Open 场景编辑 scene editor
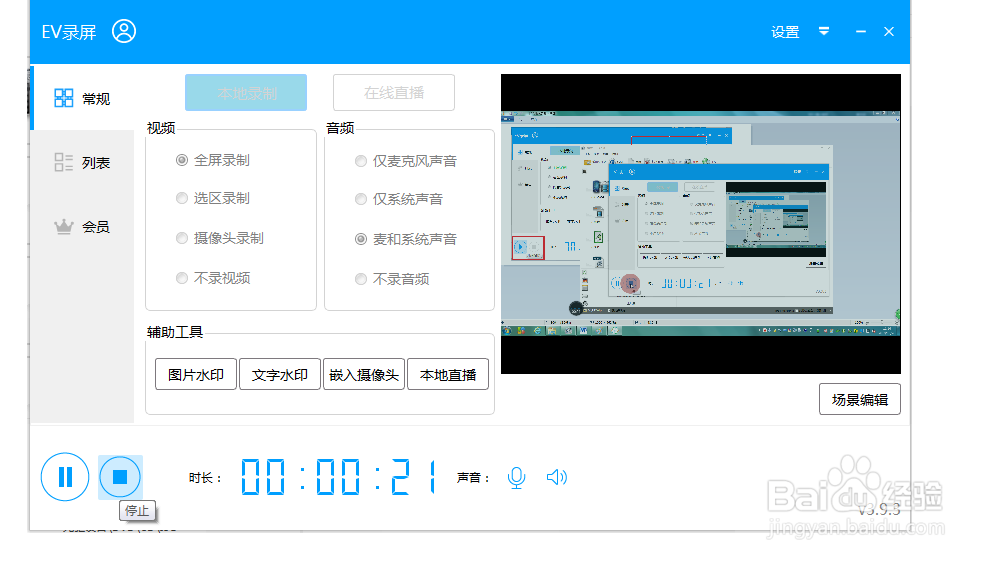Image resolution: width=1000 pixels, height=562 pixels. point(860,399)
